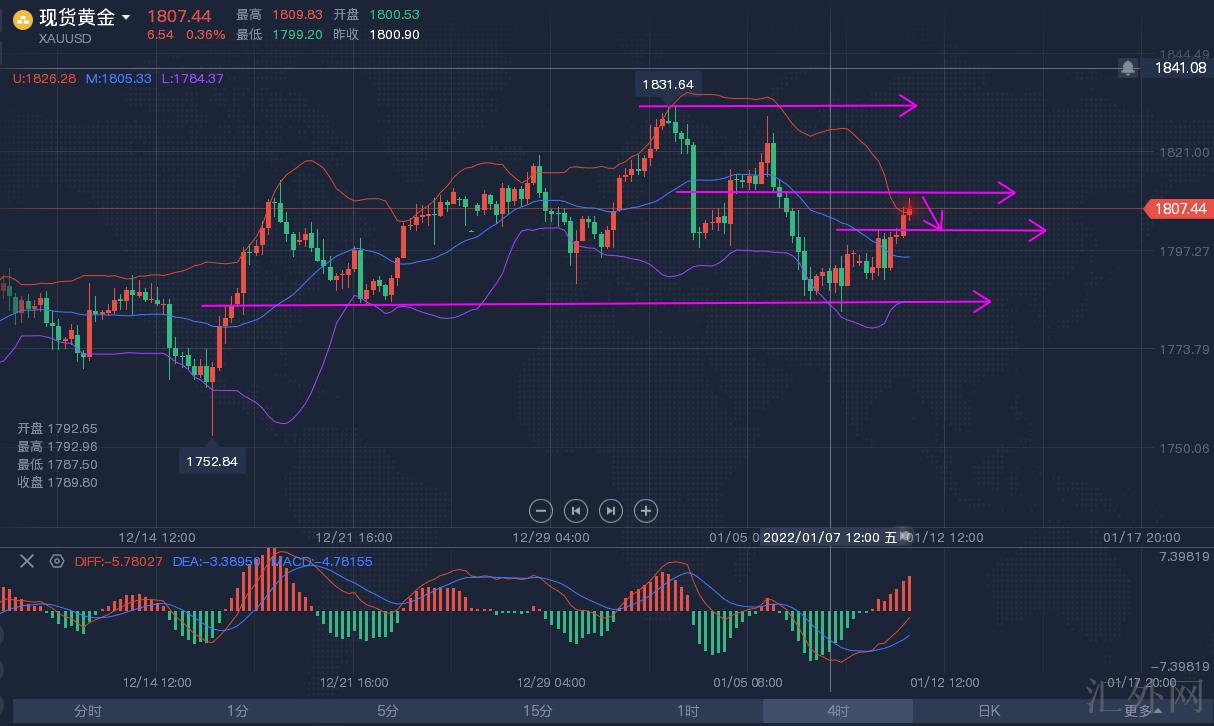Switch to the 分时 timeframe tab
Screen dimensions: 1214x726
[x=88, y=711]
